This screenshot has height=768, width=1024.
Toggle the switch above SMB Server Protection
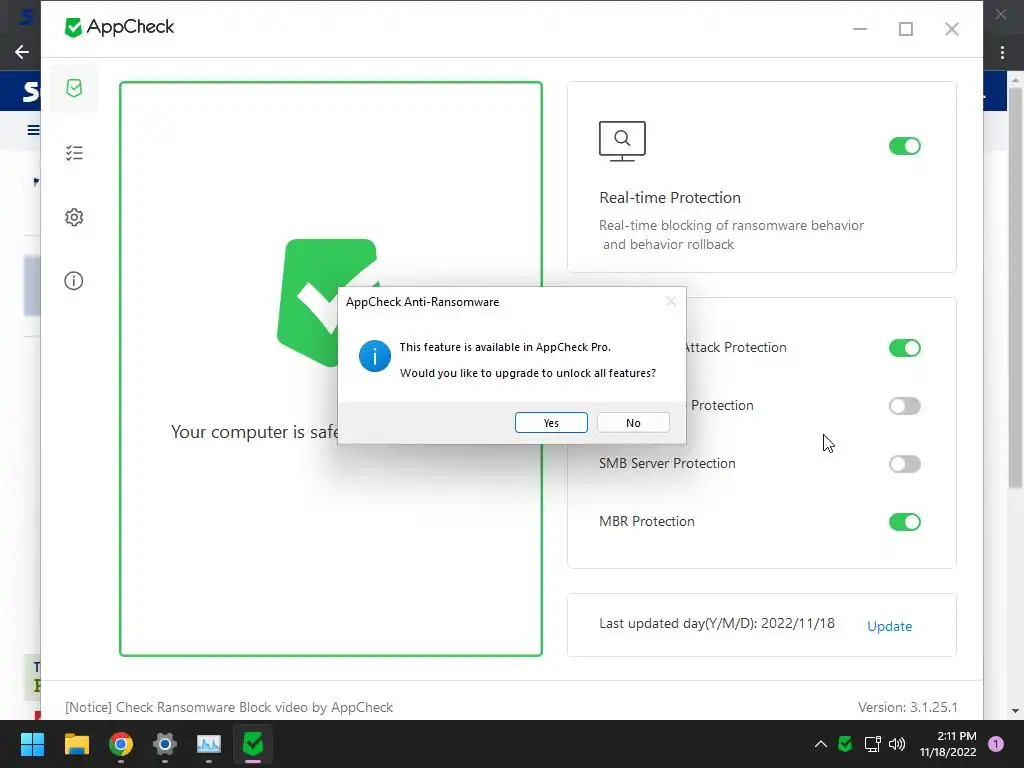(x=904, y=406)
